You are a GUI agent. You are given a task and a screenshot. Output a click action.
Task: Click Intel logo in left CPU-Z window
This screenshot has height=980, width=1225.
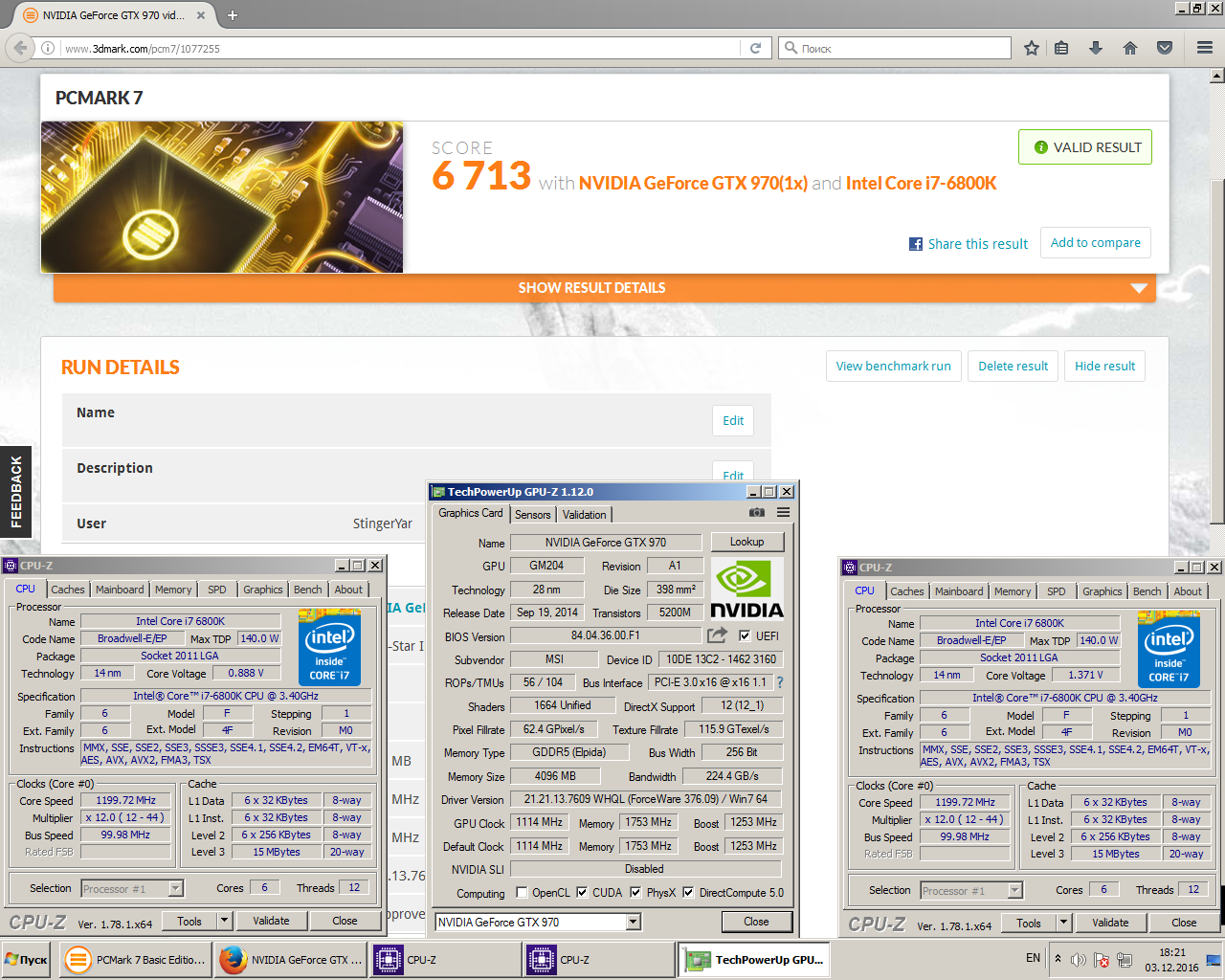tap(330, 646)
